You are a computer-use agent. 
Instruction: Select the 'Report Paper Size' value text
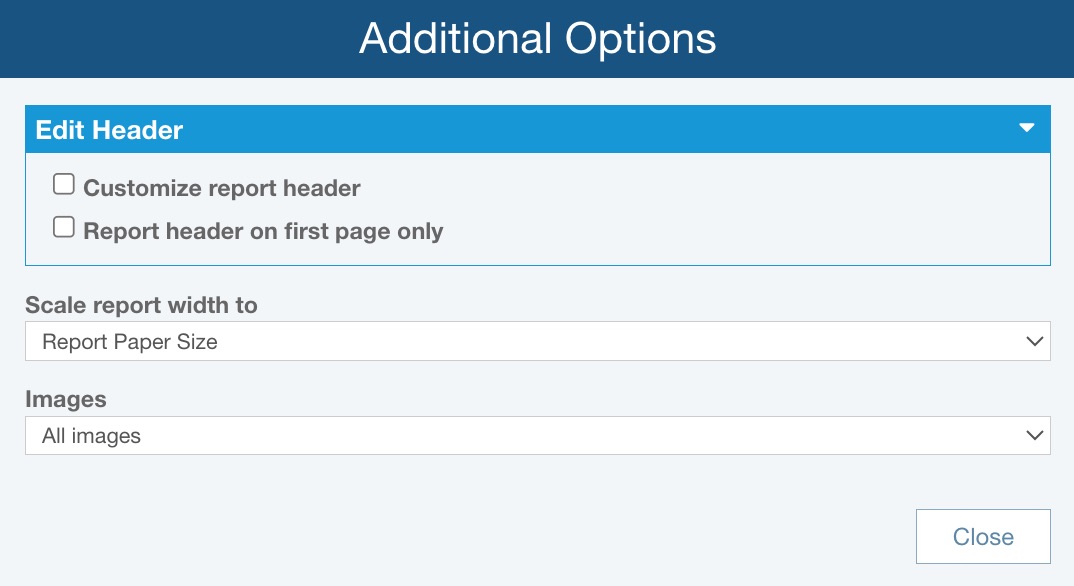tap(130, 342)
